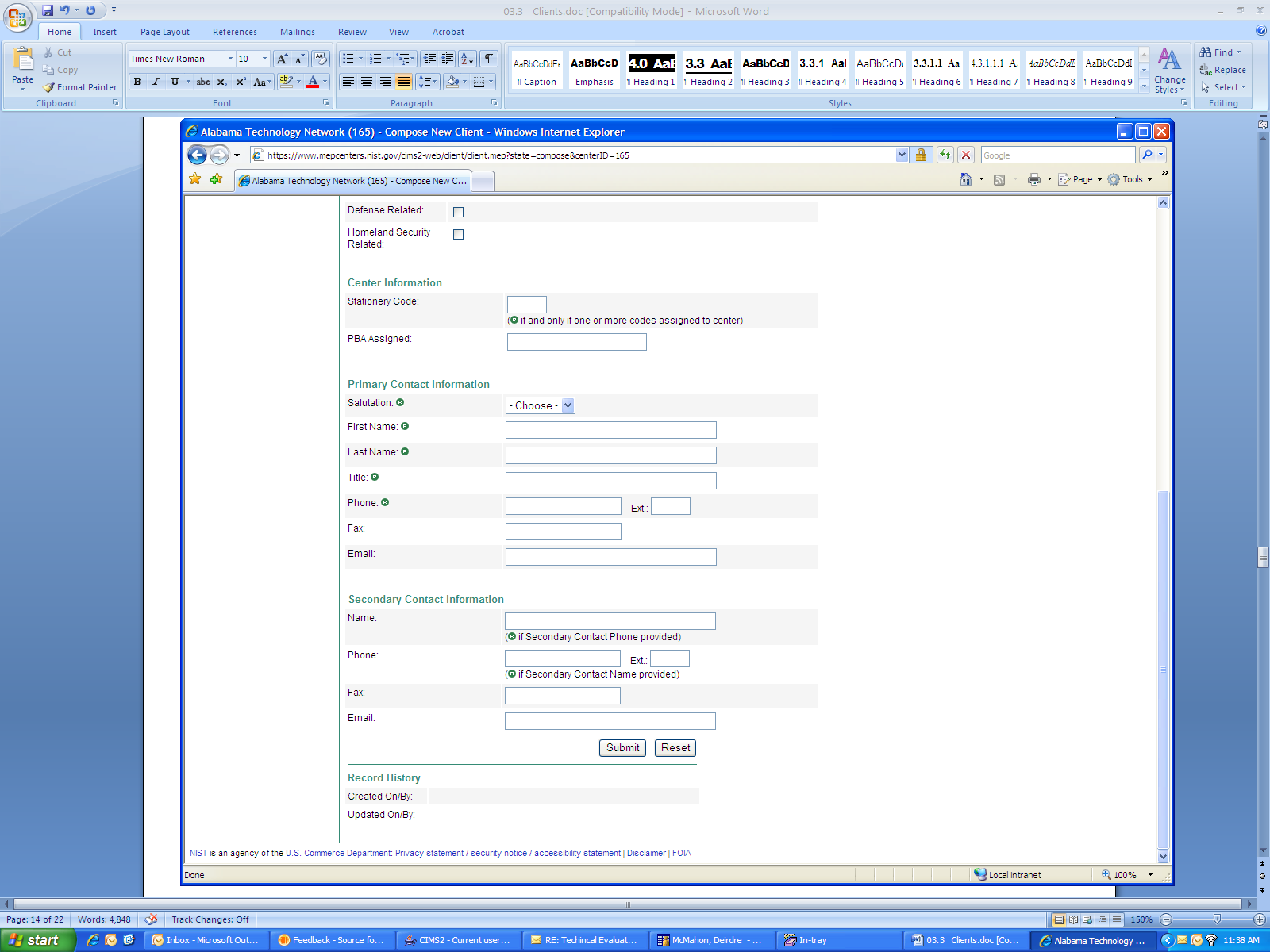Open the Page menu in Internet Explorer
This screenshot has height=952, width=1270.
(1080, 179)
